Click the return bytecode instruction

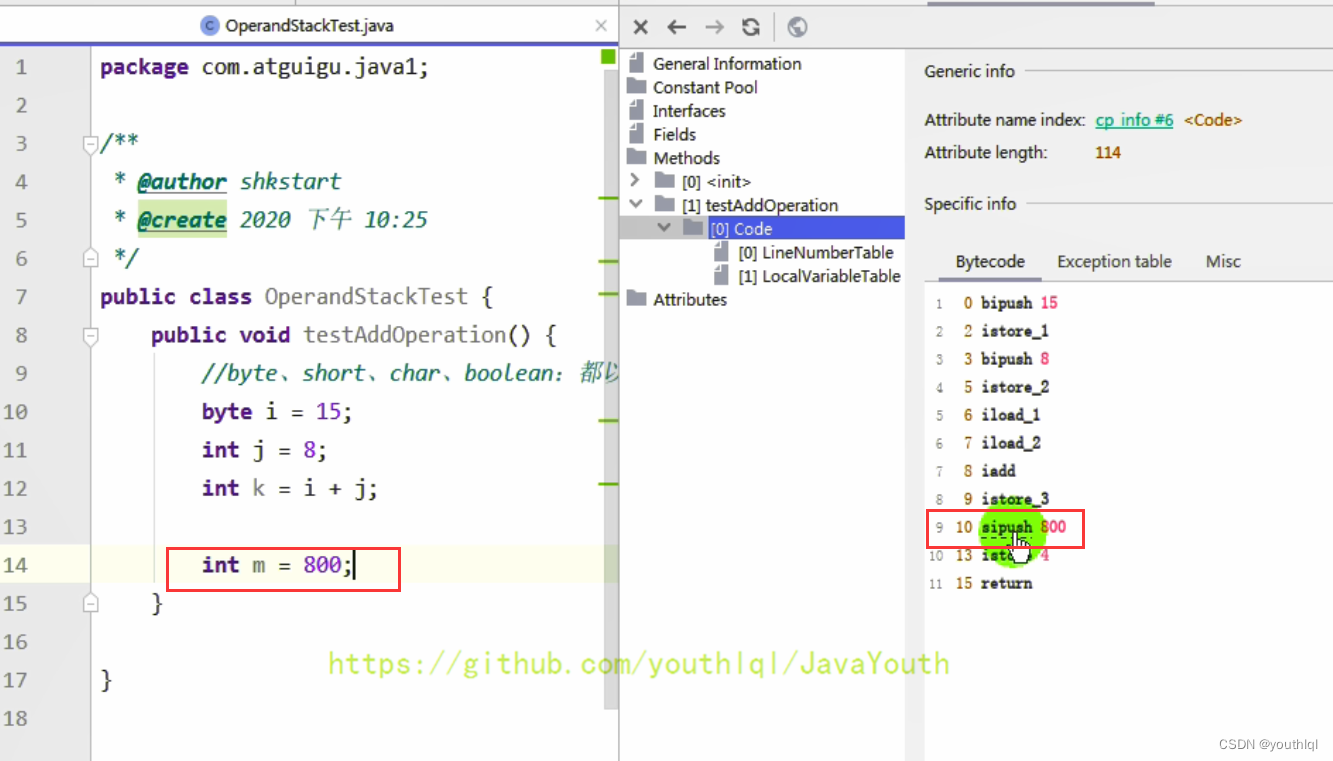[x=1006, y=583]
